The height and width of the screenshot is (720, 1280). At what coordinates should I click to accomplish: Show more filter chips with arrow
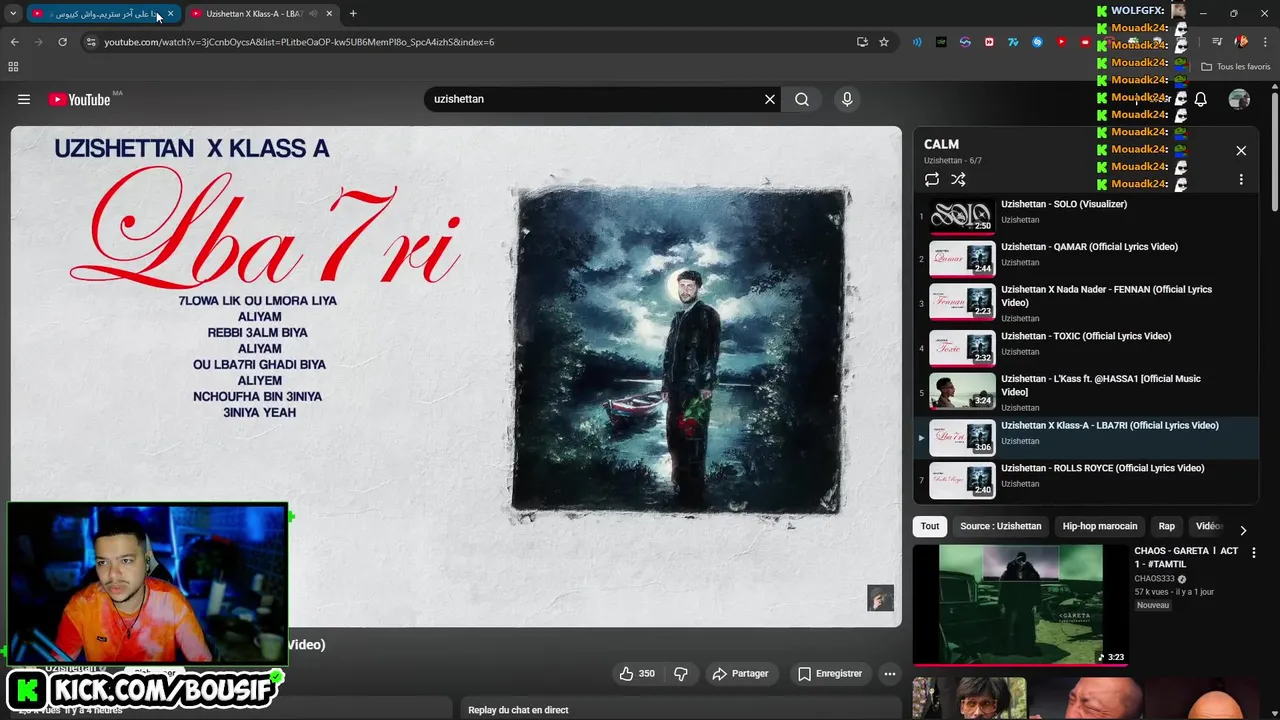coord(1243,530)
